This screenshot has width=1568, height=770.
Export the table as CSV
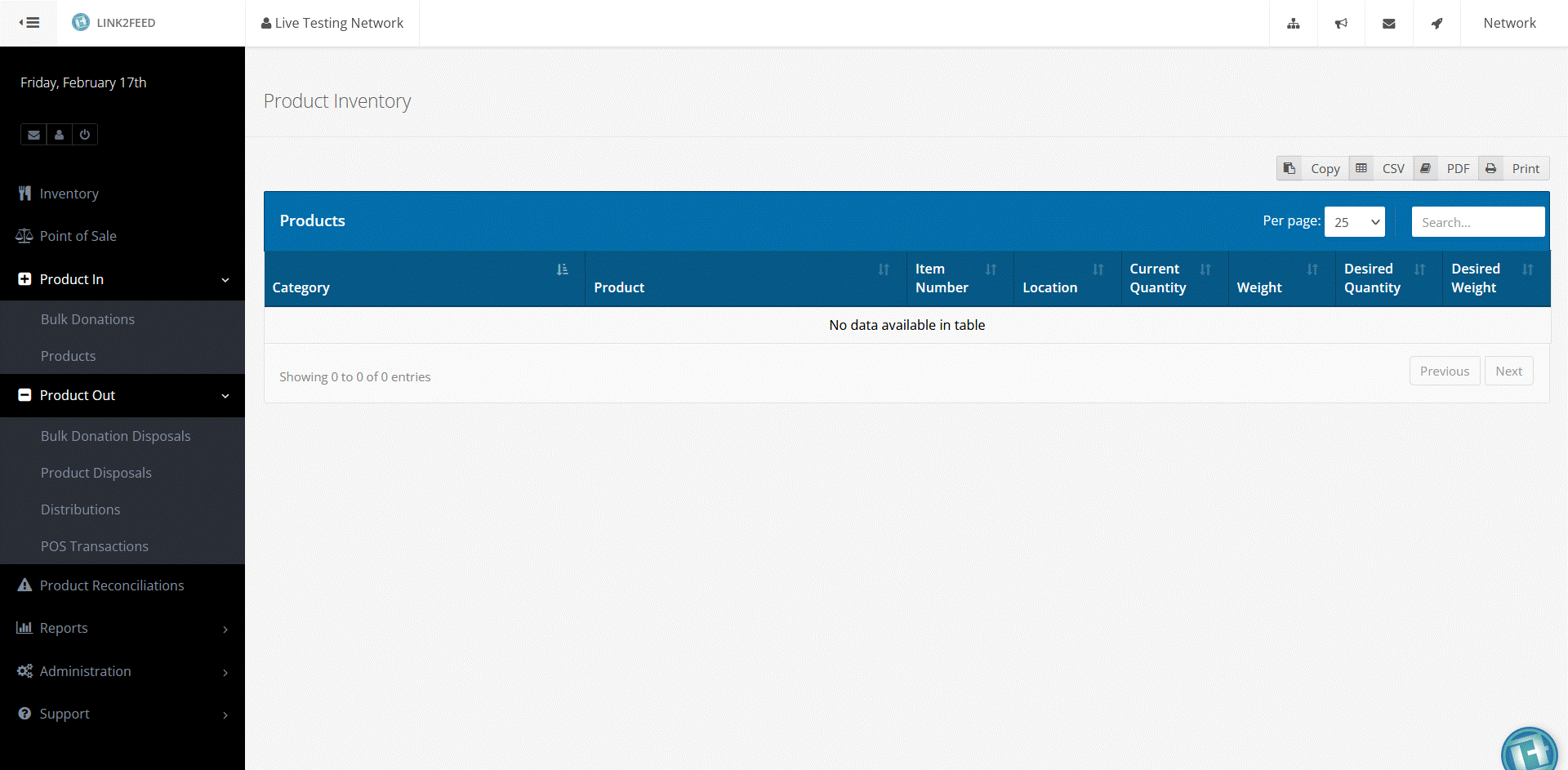[1393, 168]
